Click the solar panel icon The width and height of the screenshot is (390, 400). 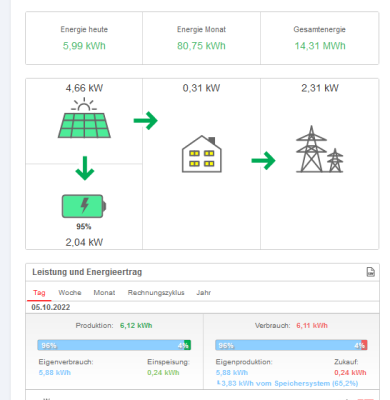coord(84,118)
